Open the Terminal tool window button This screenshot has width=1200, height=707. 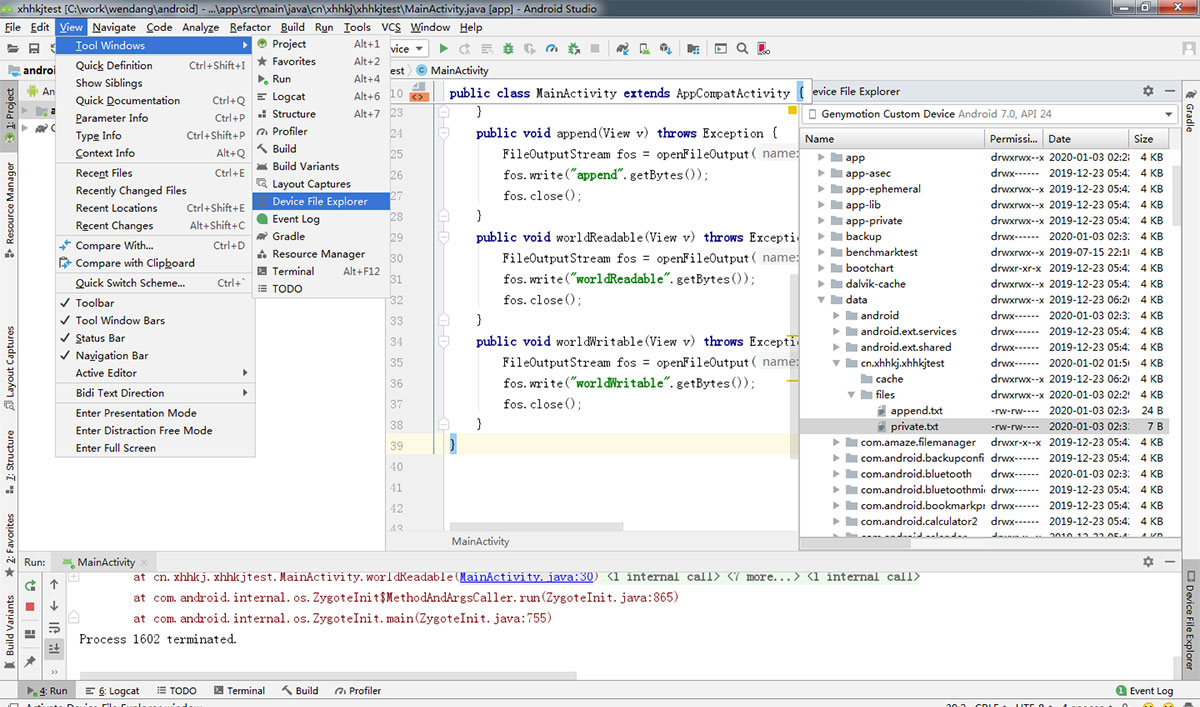[x=238, y=691]
